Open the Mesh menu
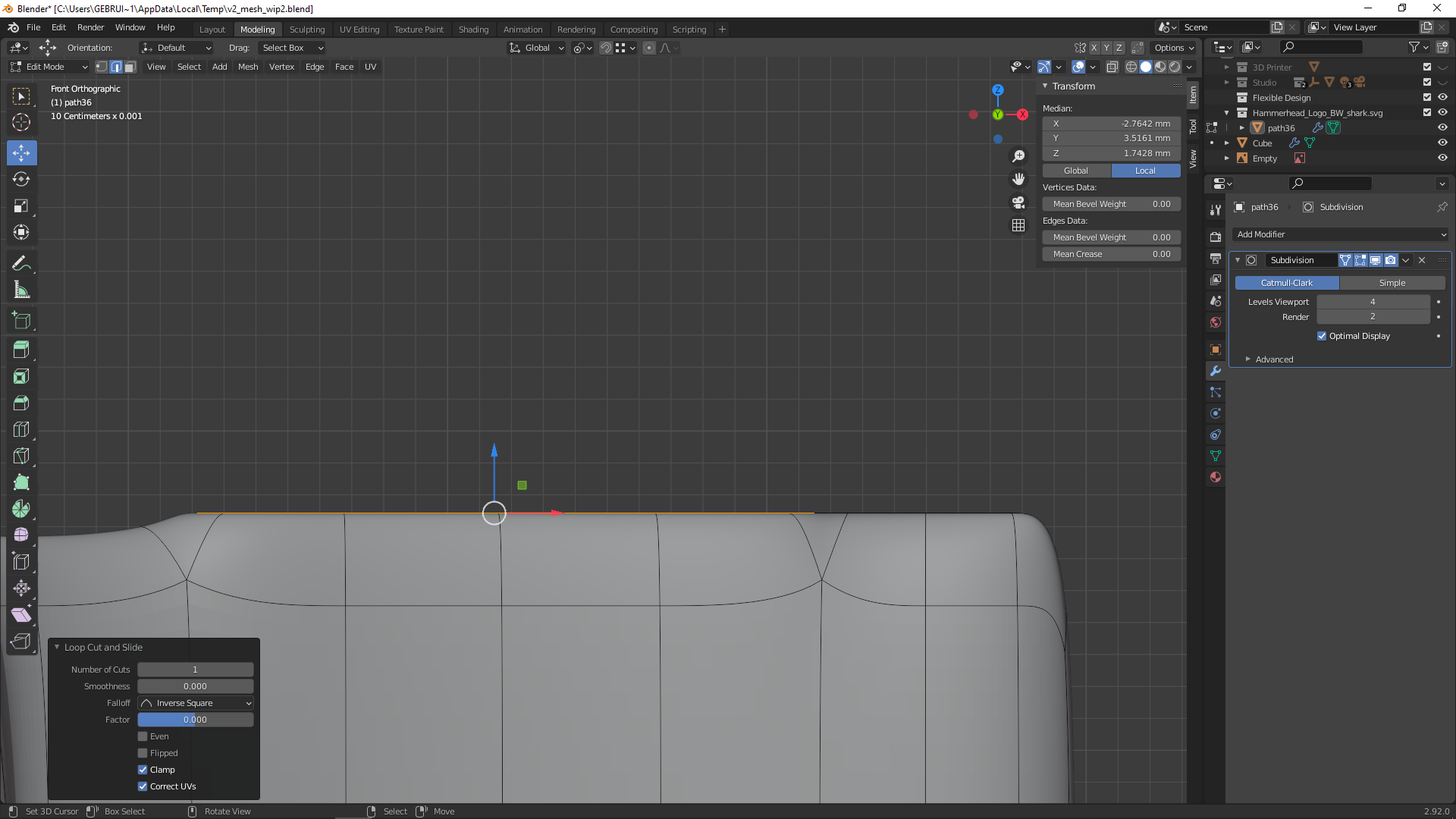The height and width of the screenshot is (819, 1456). [248, 67]
